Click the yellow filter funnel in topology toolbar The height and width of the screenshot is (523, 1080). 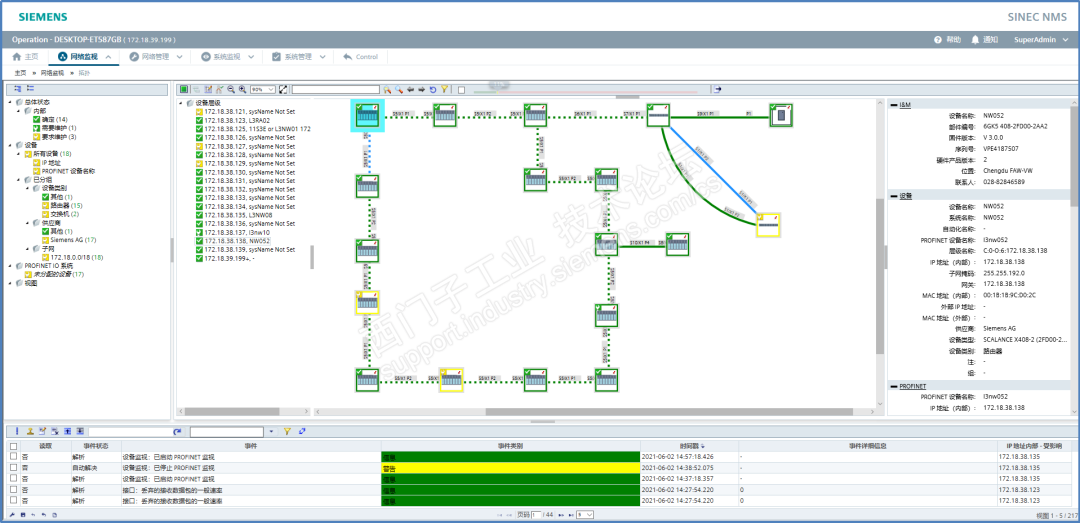pyautogui.click(x=444, y=89)
